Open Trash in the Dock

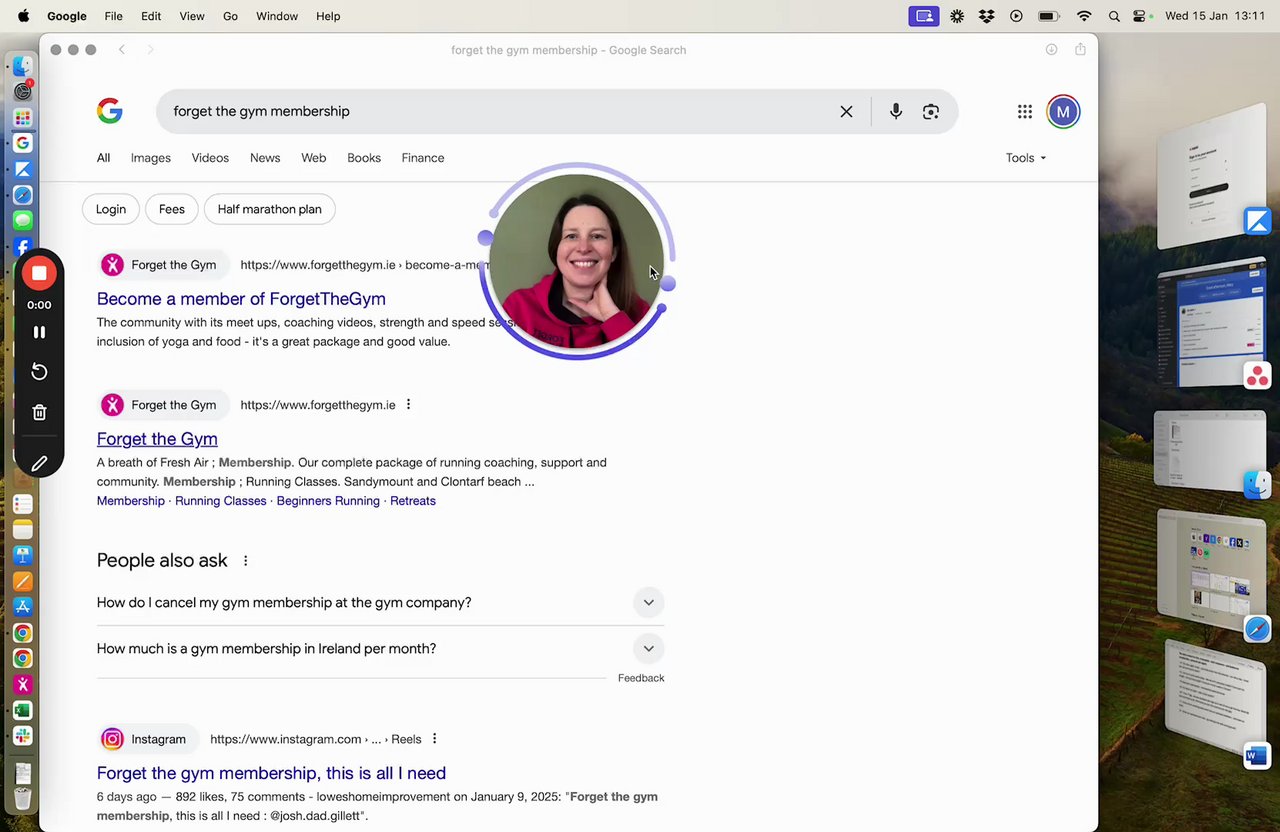(22, 798)
